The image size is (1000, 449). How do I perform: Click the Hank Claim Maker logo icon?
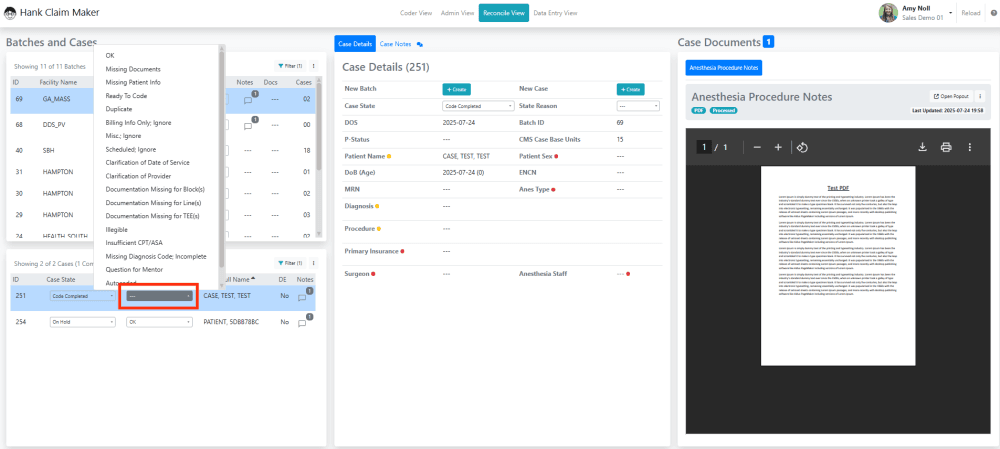tap(11, 13)
